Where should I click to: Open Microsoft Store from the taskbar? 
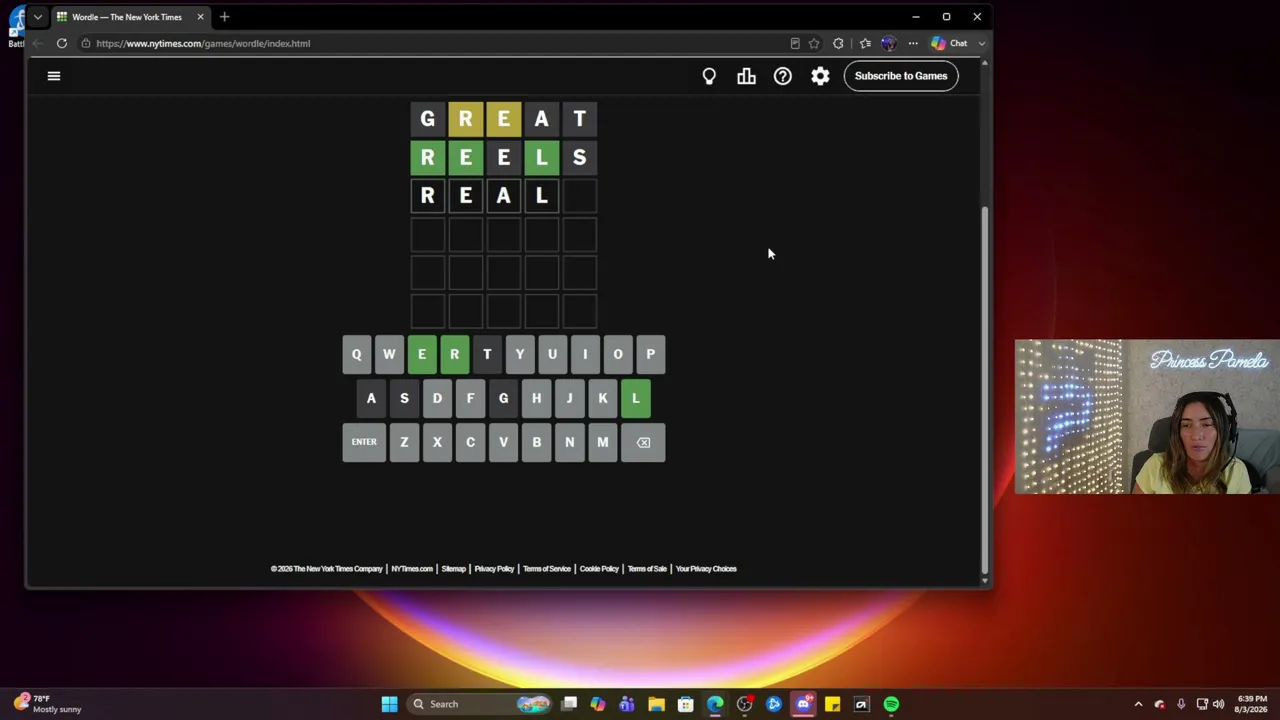pyautogui.click(x=686, y=704)
